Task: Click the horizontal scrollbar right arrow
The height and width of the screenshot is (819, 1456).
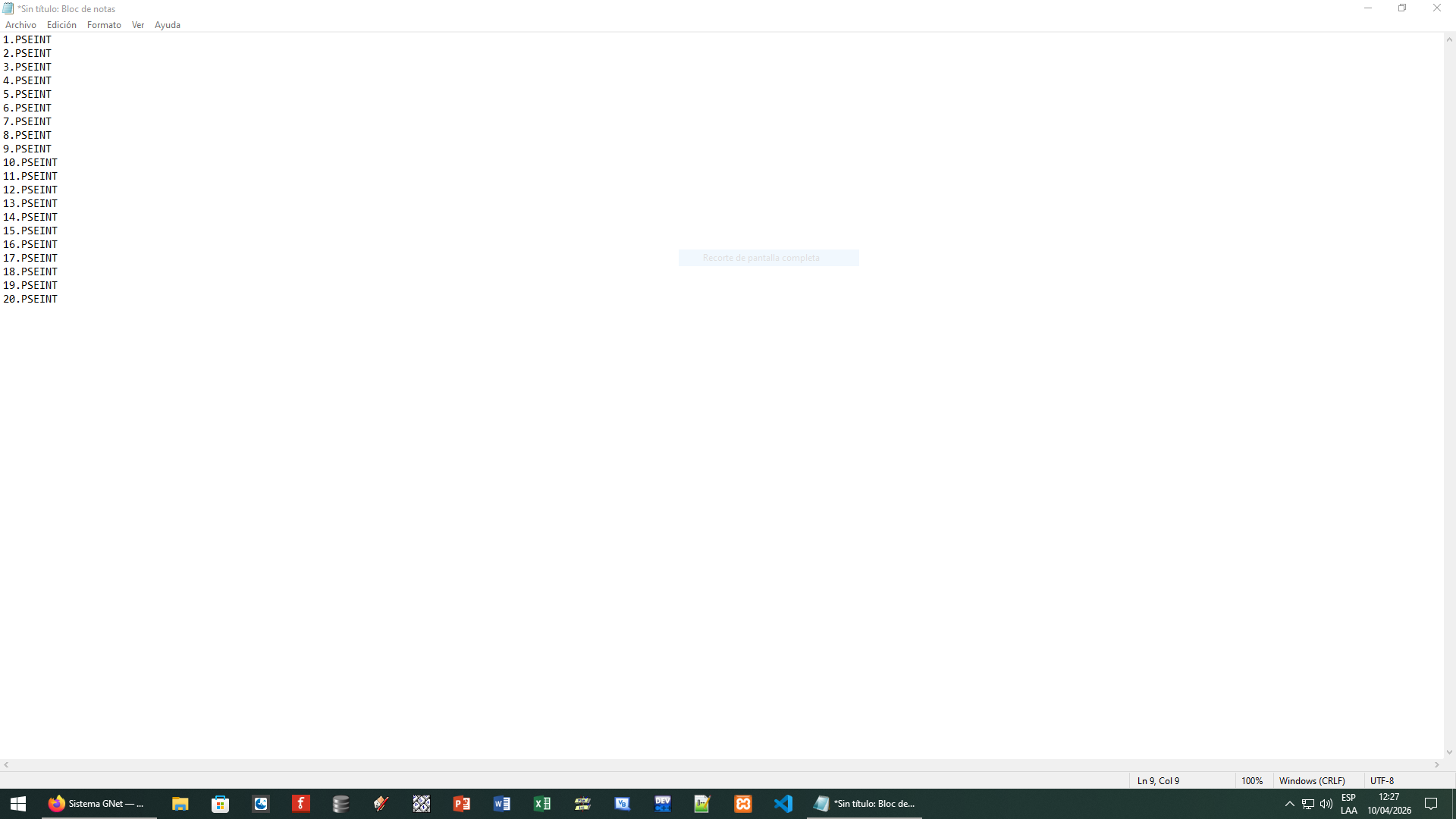Action: 1437,765
